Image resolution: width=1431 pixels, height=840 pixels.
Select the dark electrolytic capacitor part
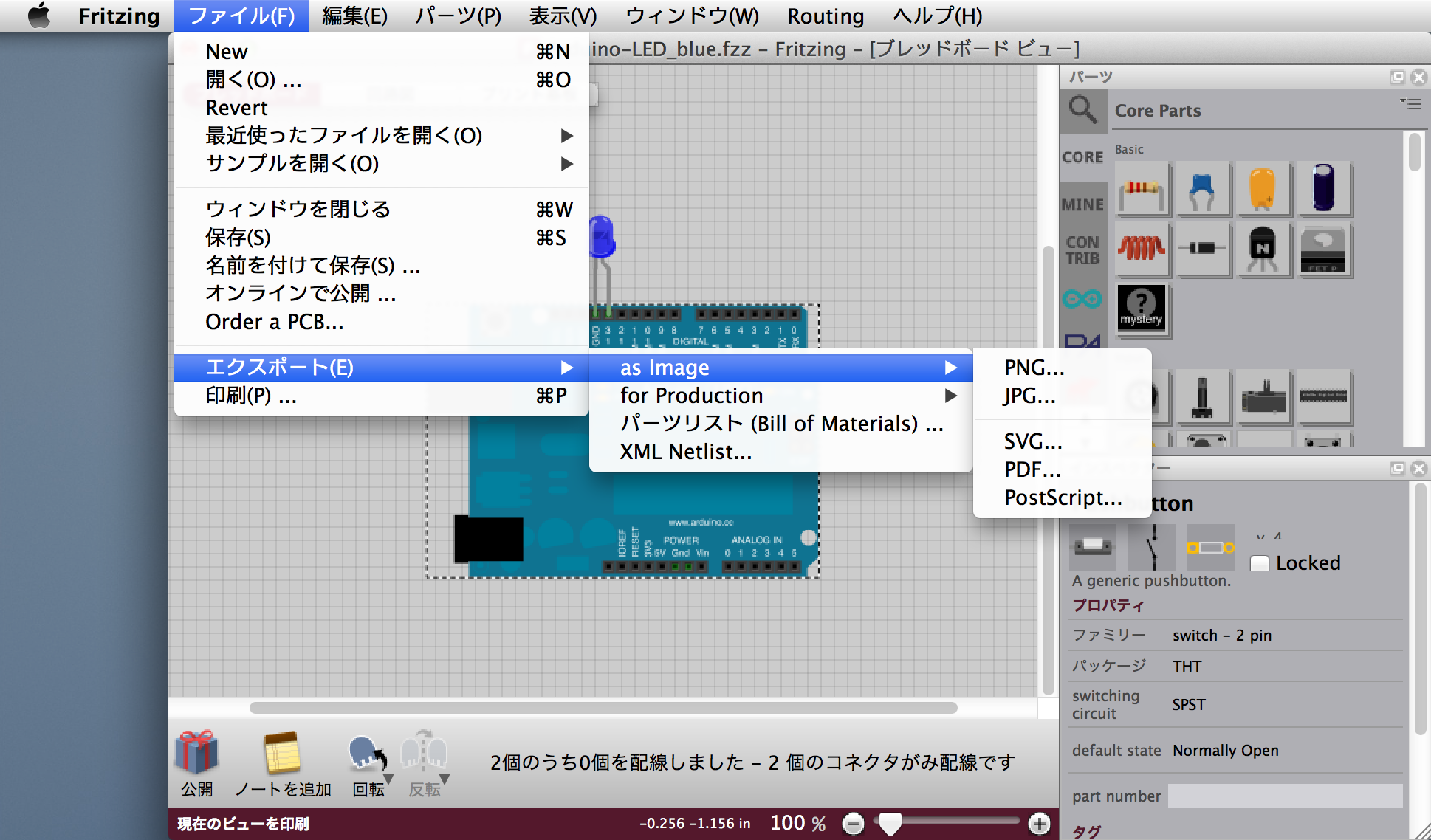pos(1323,190)
